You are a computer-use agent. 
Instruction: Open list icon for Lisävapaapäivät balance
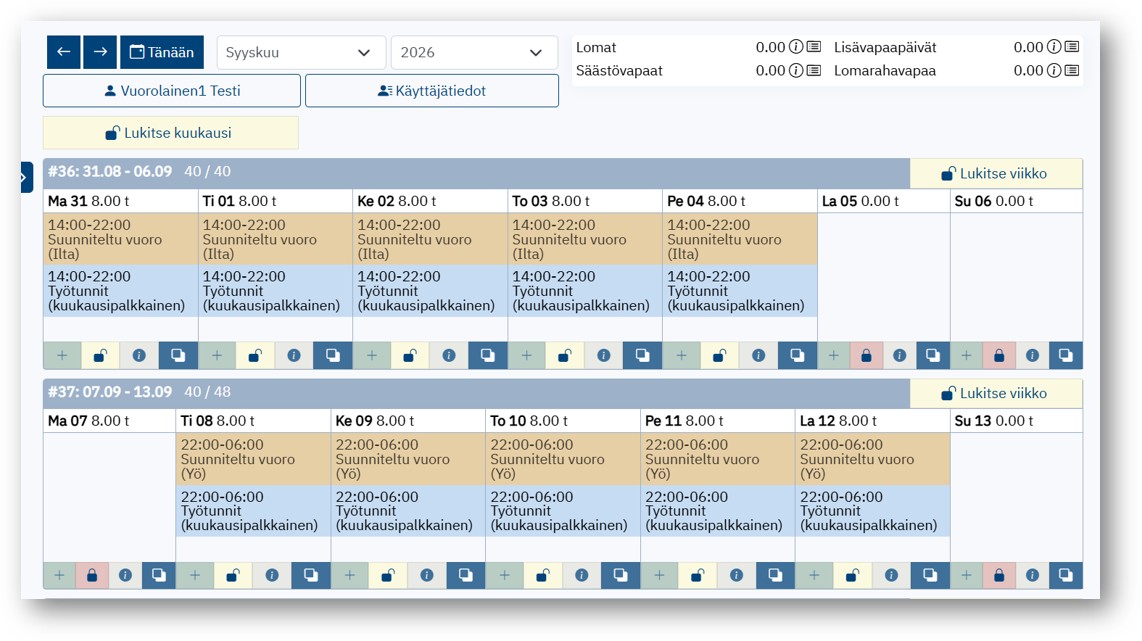(x=1072, y=47)
